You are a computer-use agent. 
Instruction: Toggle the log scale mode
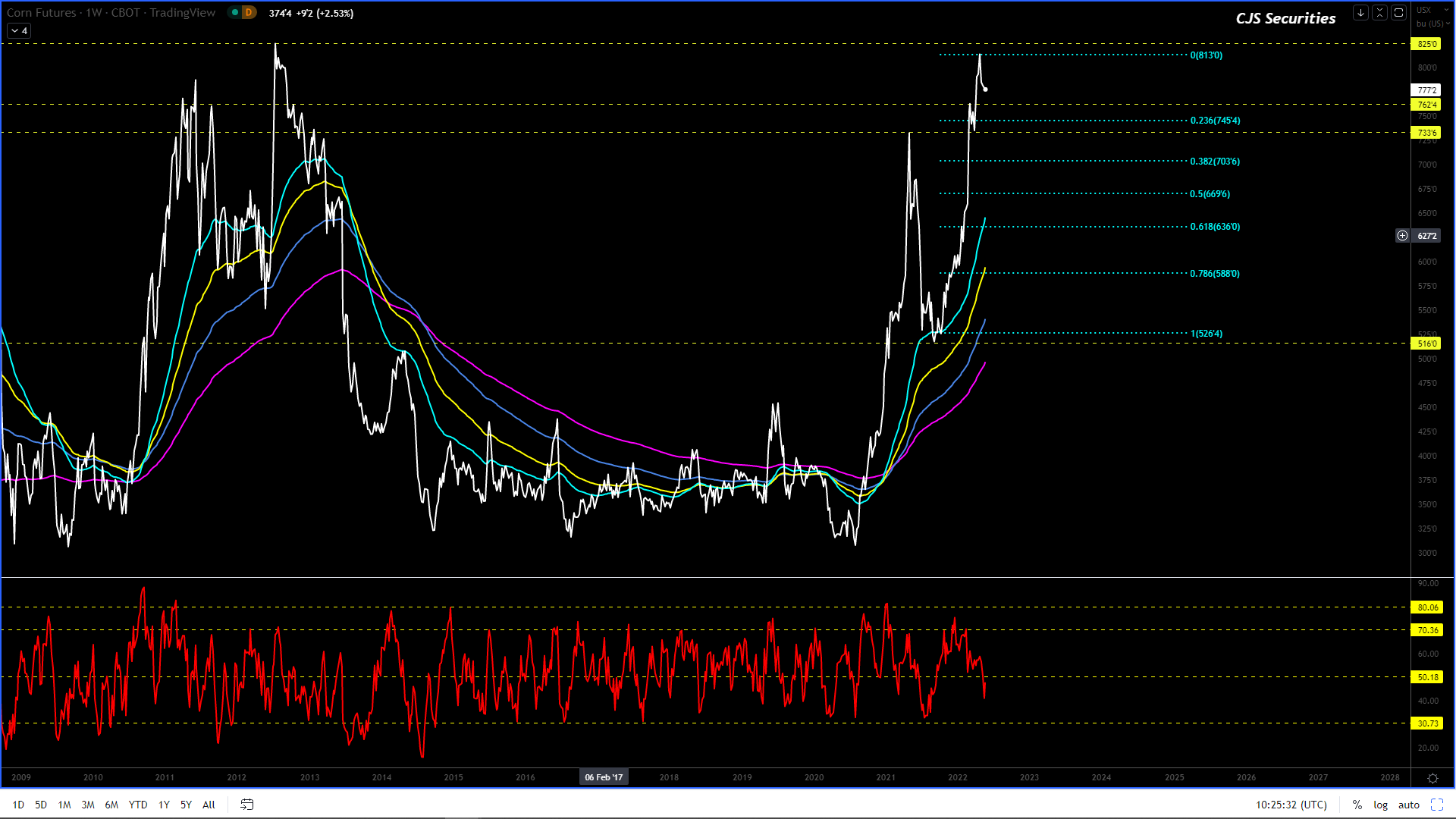click(x=1380, y=805)
